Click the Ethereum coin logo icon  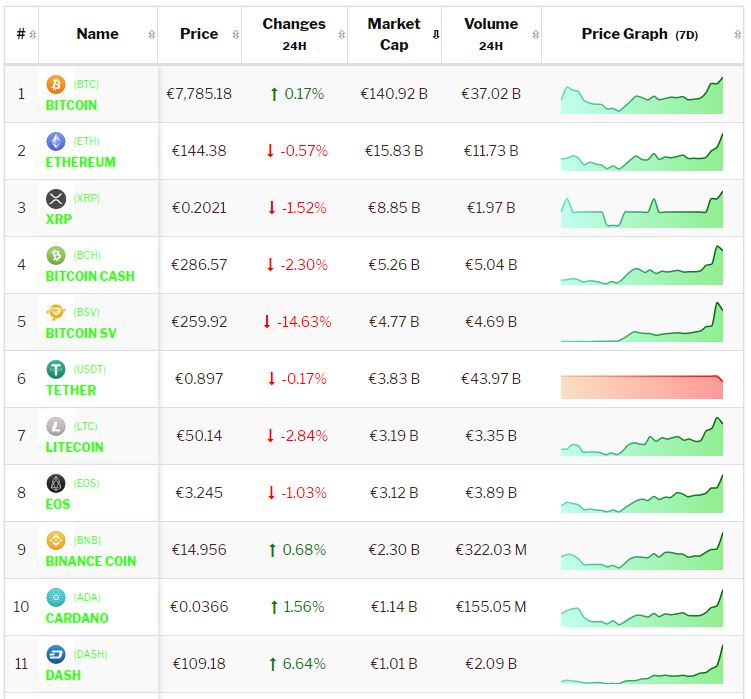(56, 142)
